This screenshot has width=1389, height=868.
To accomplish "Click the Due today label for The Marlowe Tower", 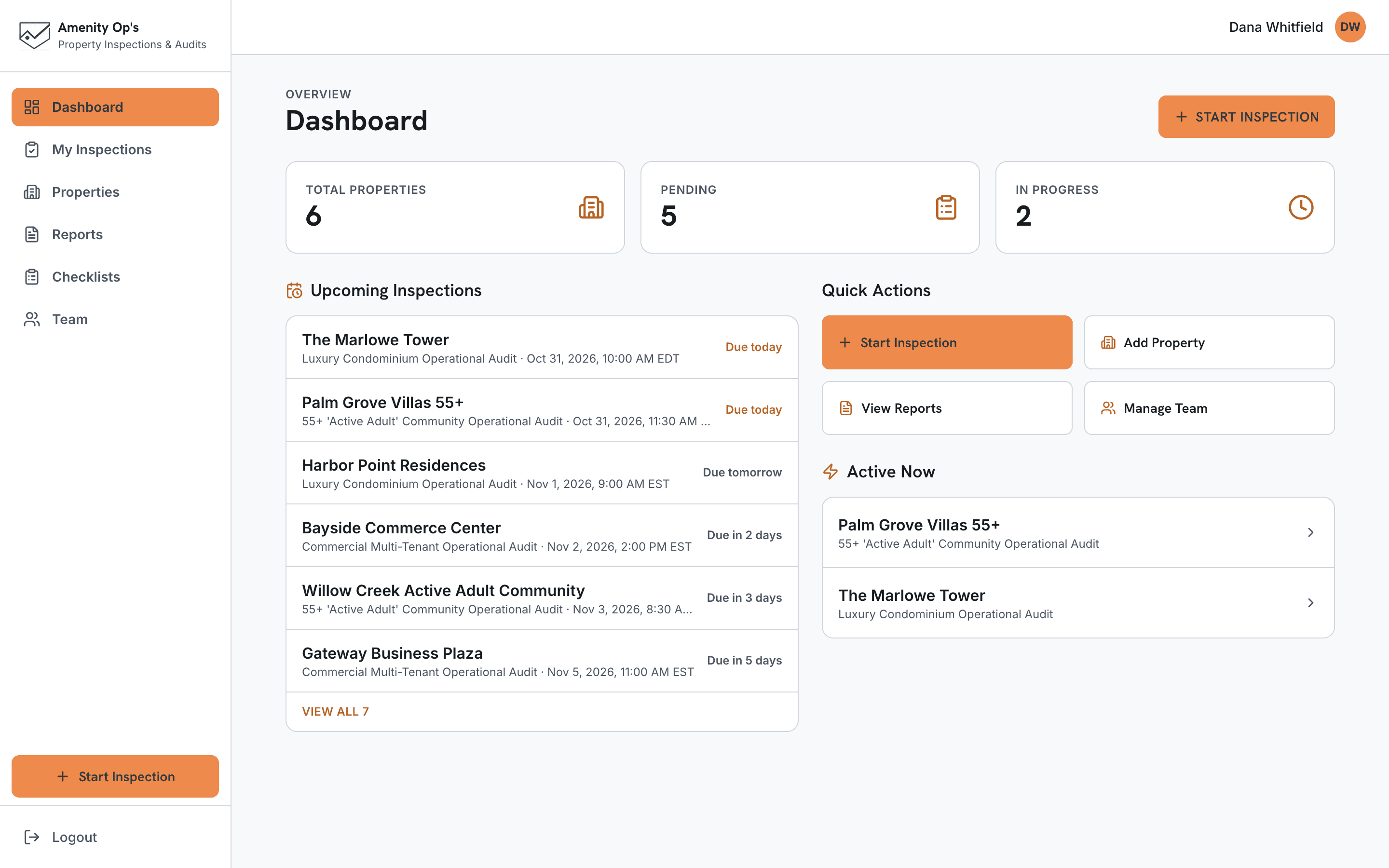I will 753,347.
